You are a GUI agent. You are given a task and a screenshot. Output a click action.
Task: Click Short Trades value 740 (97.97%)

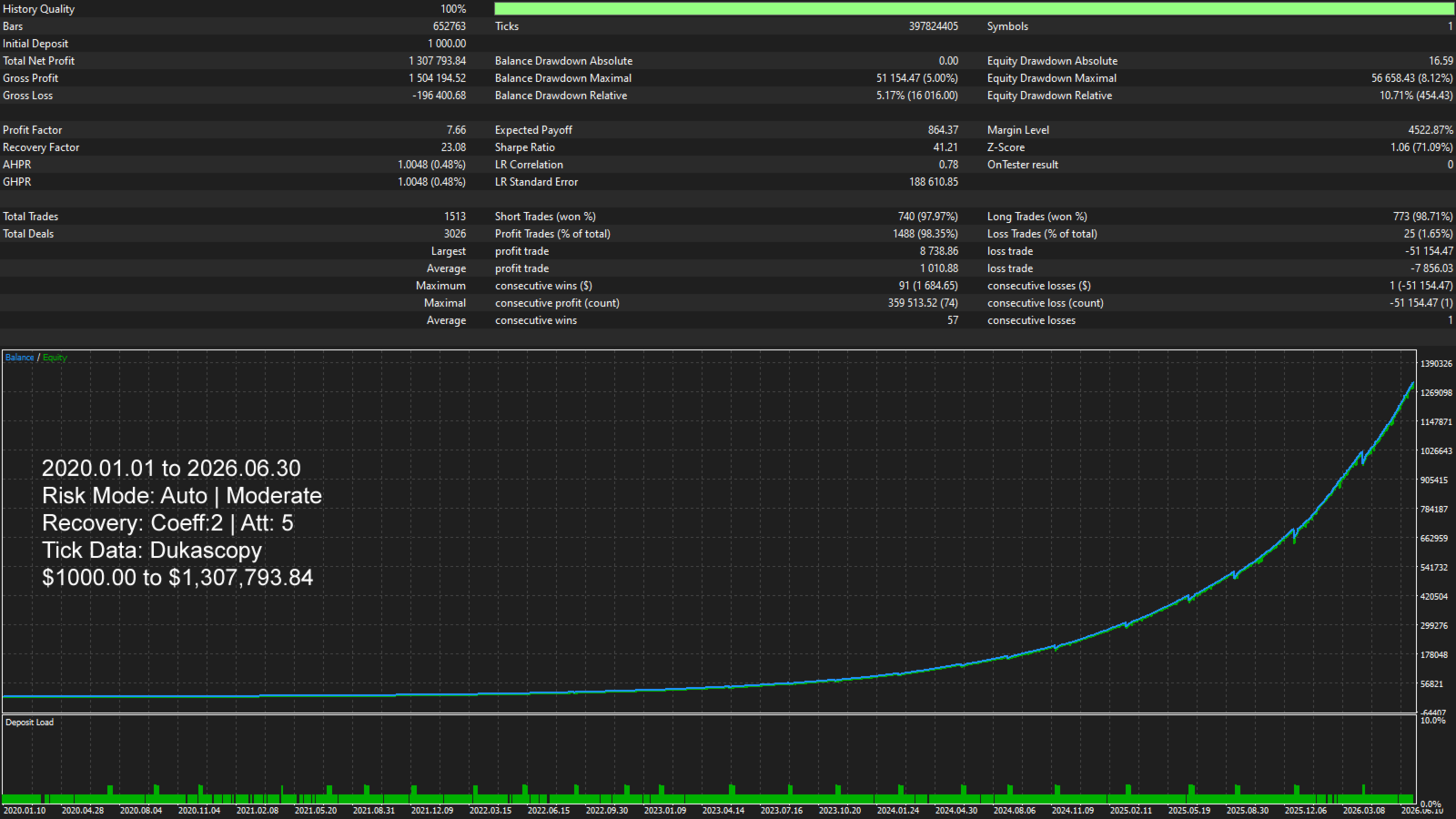(x=928, y=217)
